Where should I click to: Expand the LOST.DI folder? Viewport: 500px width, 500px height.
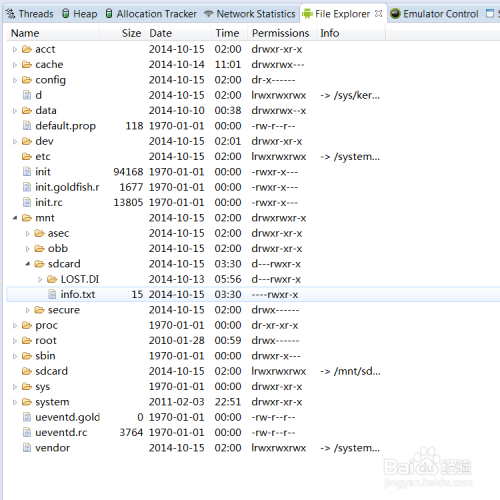pyautogui.click(x=40, y=280)
